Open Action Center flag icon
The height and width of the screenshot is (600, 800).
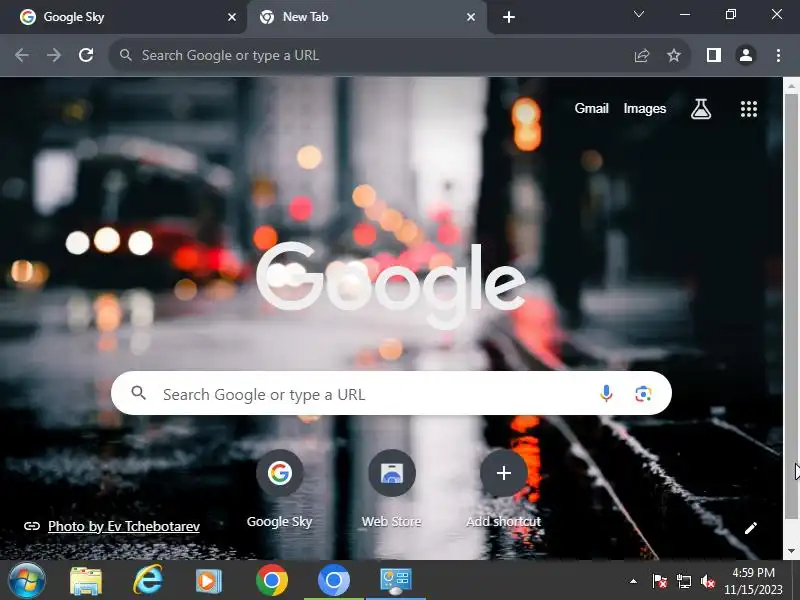[x=659, y=581]
